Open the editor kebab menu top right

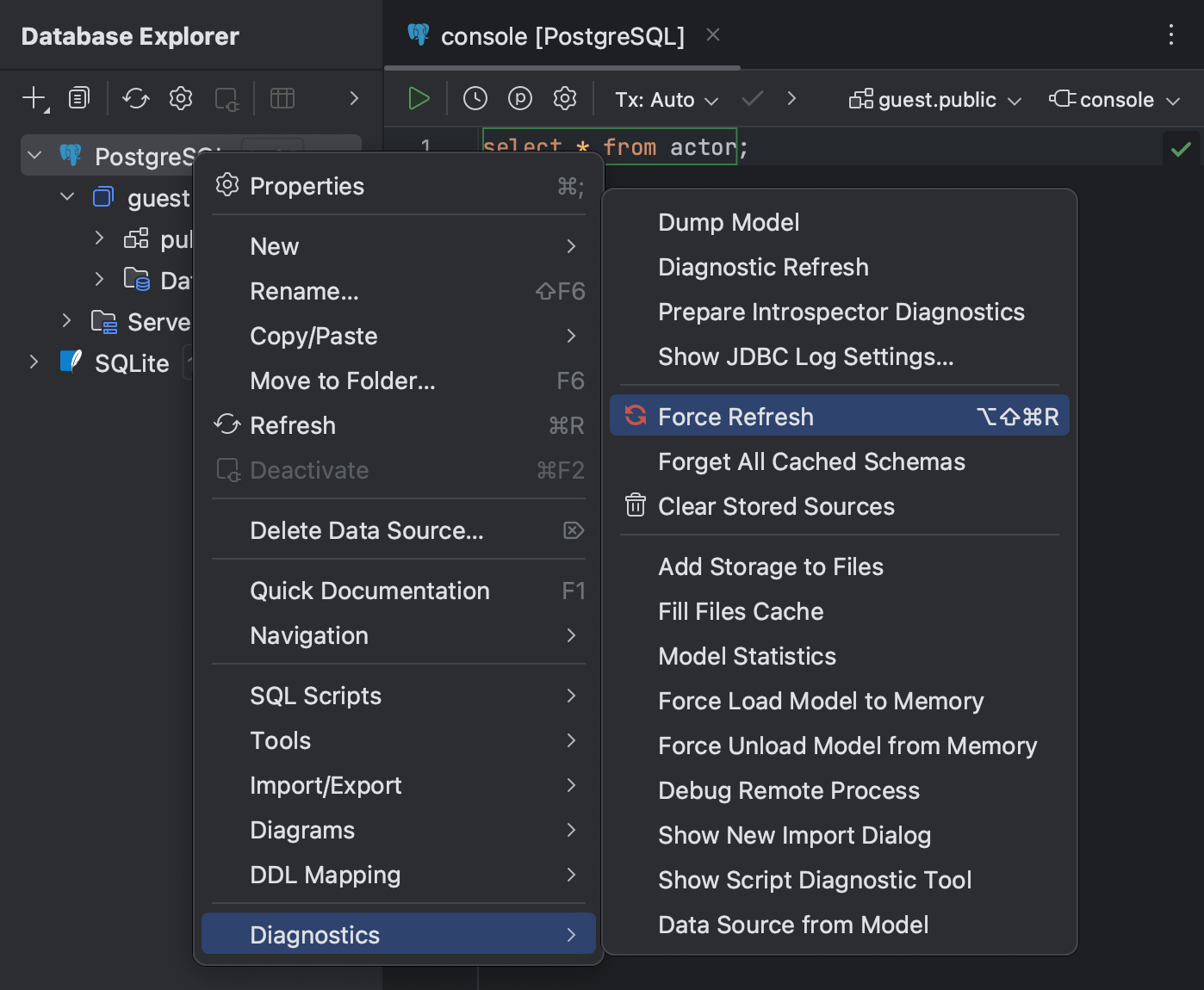[x=1170, y=35]
